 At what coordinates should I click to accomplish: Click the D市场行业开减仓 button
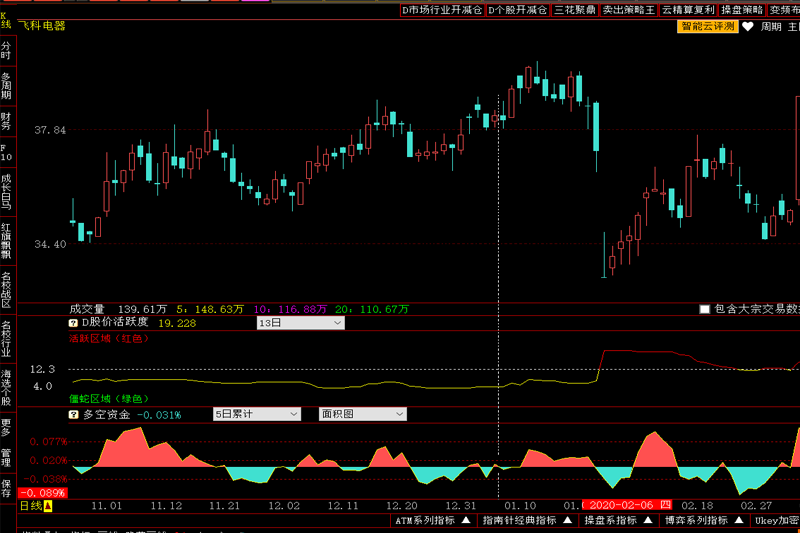click(x=441, y=9)
